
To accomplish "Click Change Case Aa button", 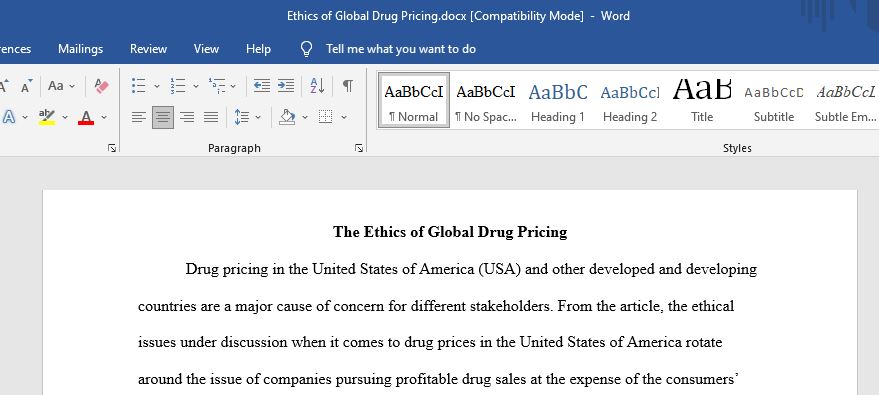I will click(x=55, y=86).
